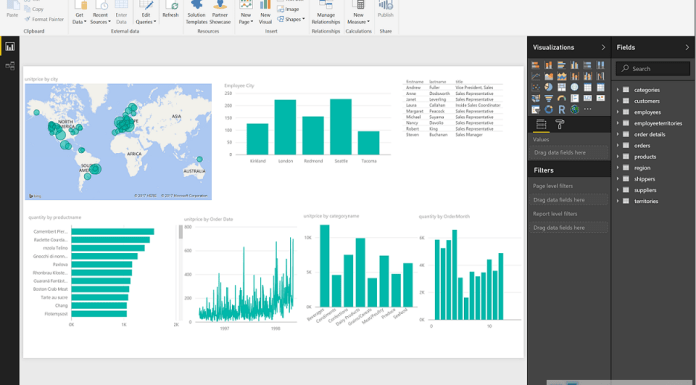
Task: Select the Card visualization icon
Action: [587, 98]
